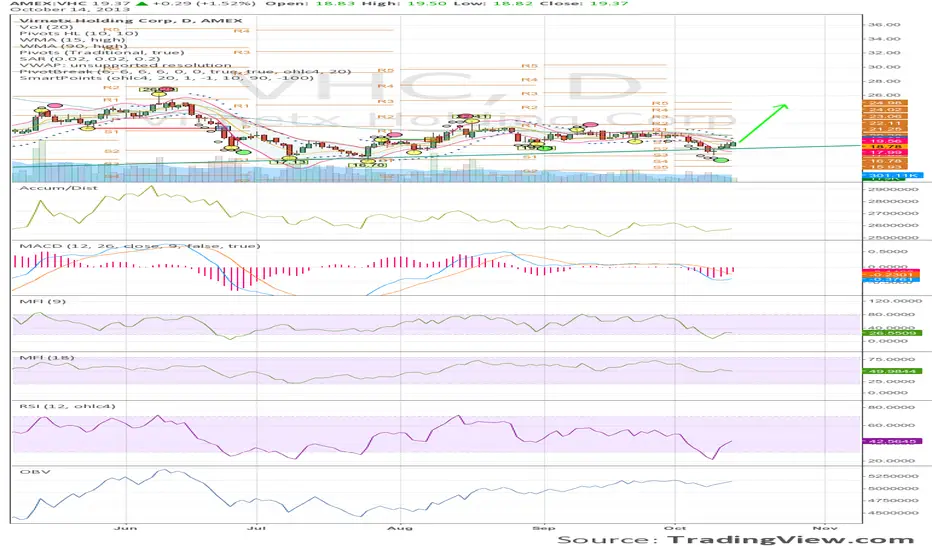Click the pink 17.99 price tag

[x=885, y=152]
